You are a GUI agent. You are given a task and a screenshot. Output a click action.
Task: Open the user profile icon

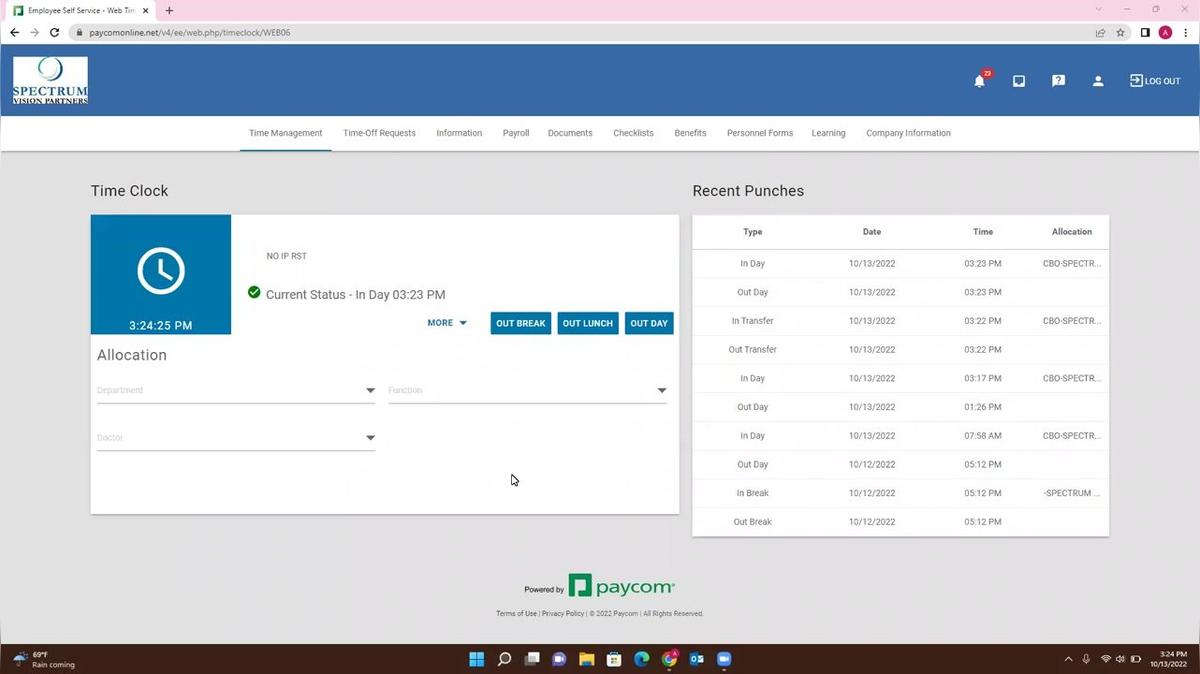click(x=1097, y=81)
